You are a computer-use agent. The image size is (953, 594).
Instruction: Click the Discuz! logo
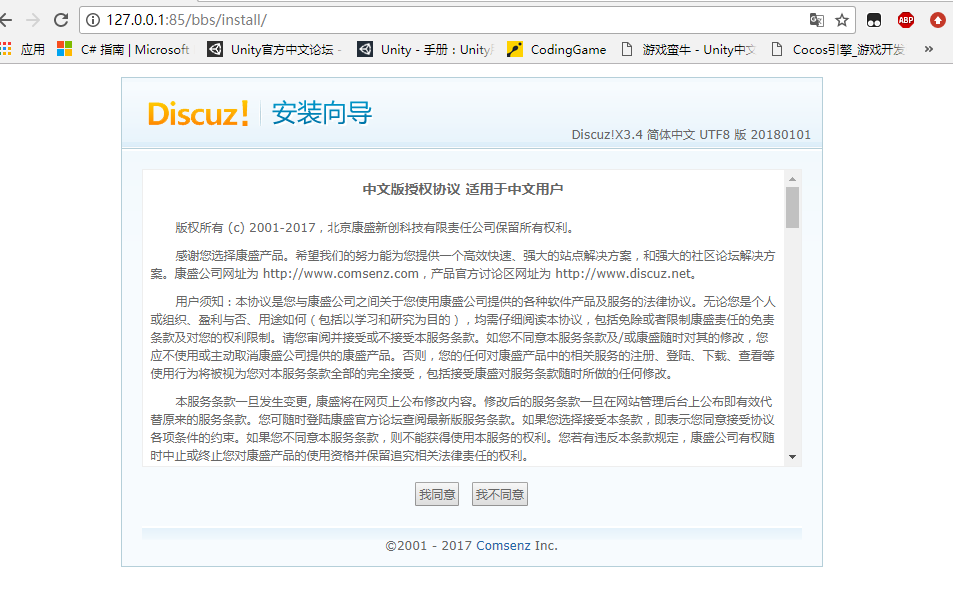tap(197, 113)
